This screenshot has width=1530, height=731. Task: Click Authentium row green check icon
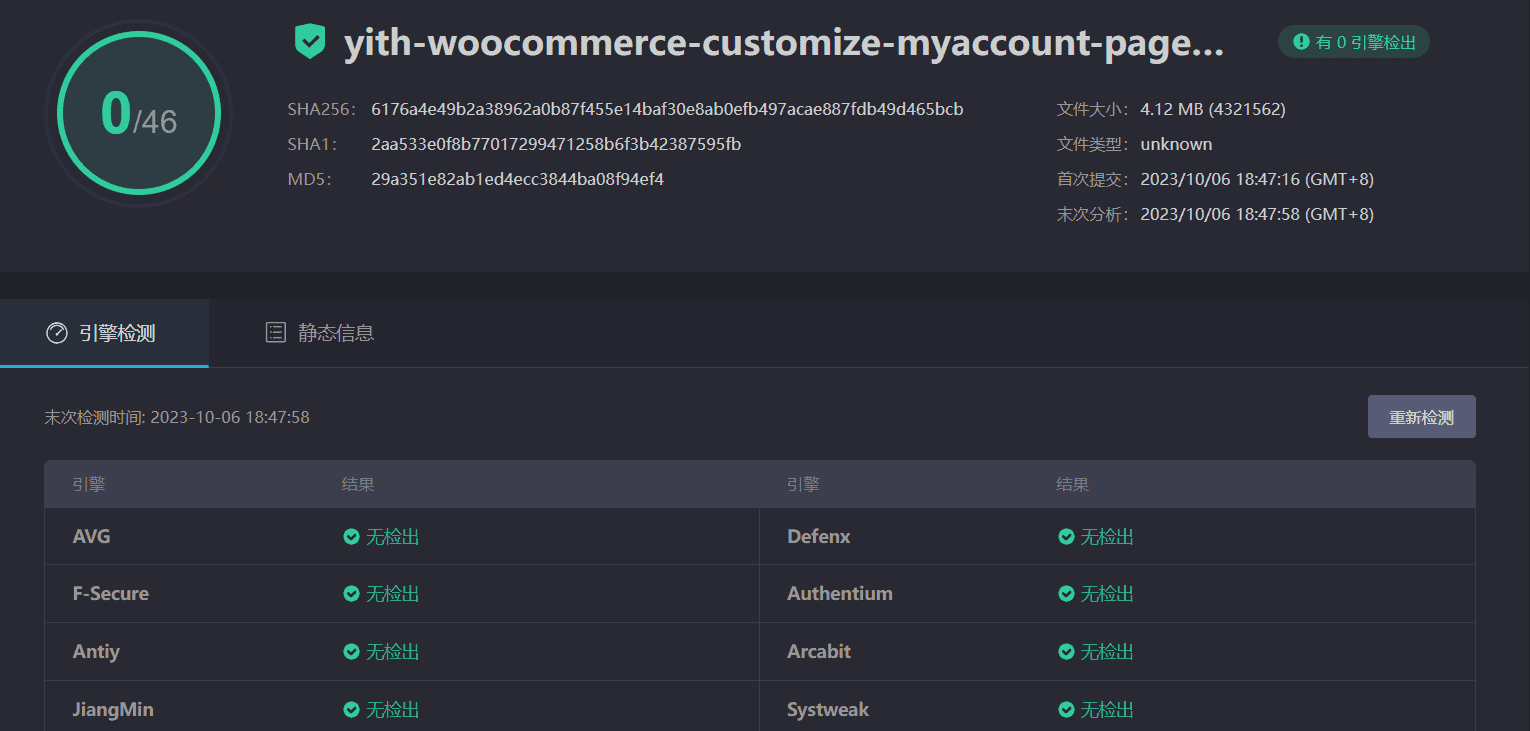tap(1066, 594)
